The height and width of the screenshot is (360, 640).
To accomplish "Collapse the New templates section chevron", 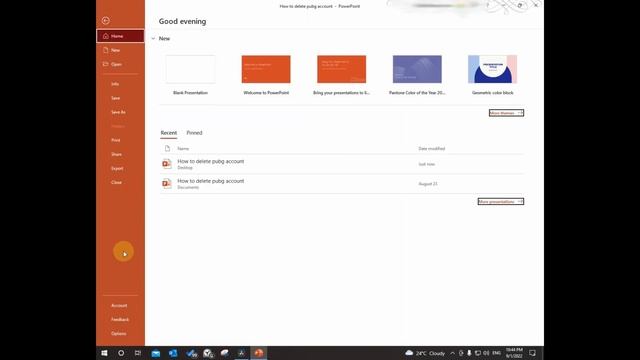I will [x=153, y=39].
